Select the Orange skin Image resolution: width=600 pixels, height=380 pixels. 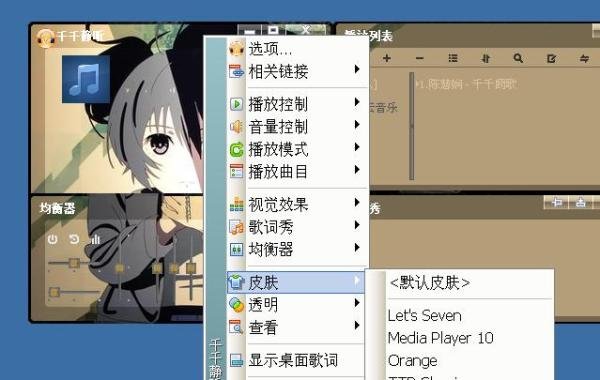click(412, 360)
